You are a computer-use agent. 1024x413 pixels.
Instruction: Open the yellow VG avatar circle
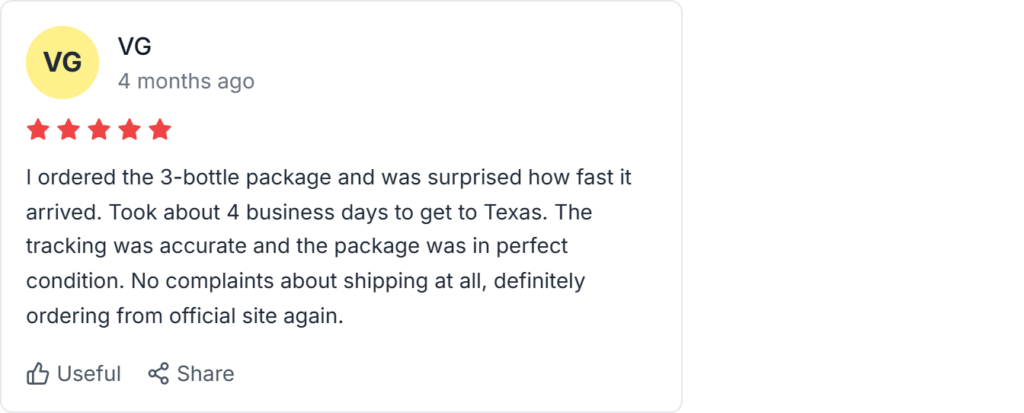pyautogui.click(x=62, y=62)
